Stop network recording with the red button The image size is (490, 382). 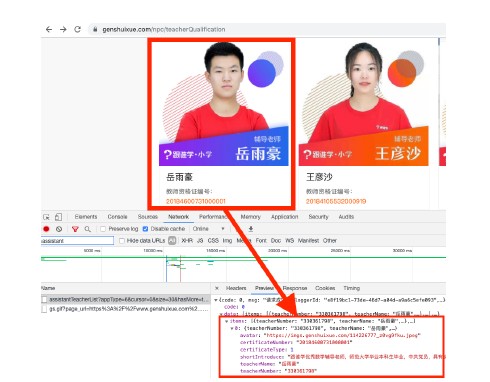click(46, 229)
